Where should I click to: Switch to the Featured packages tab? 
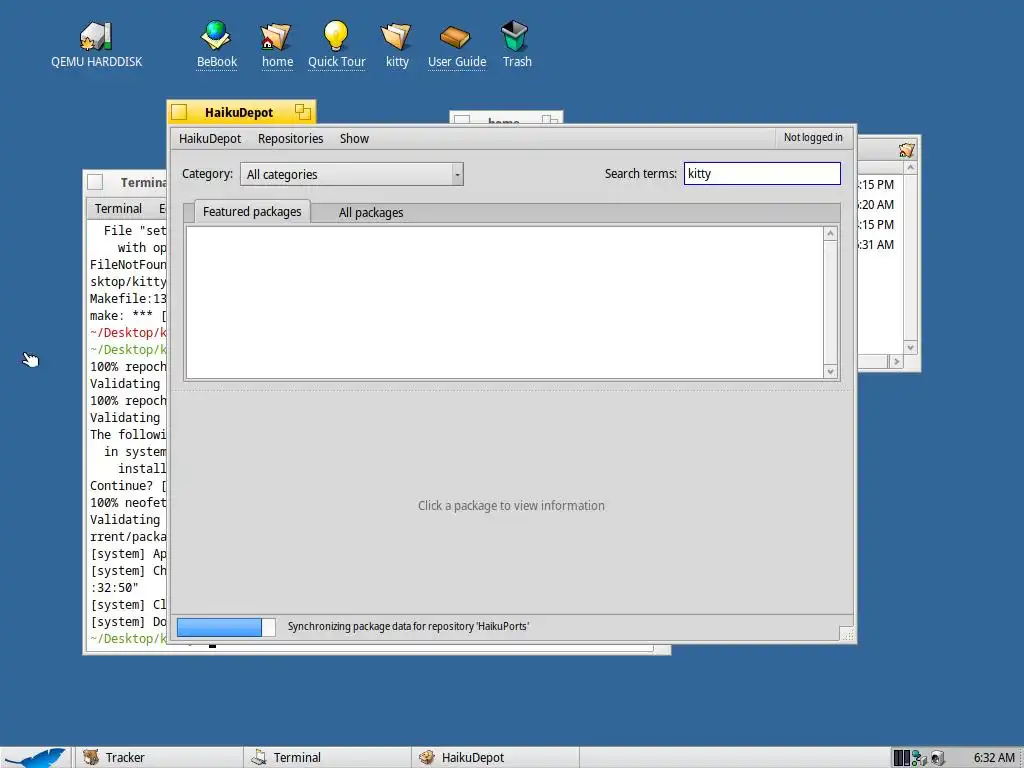click(252, 212)
